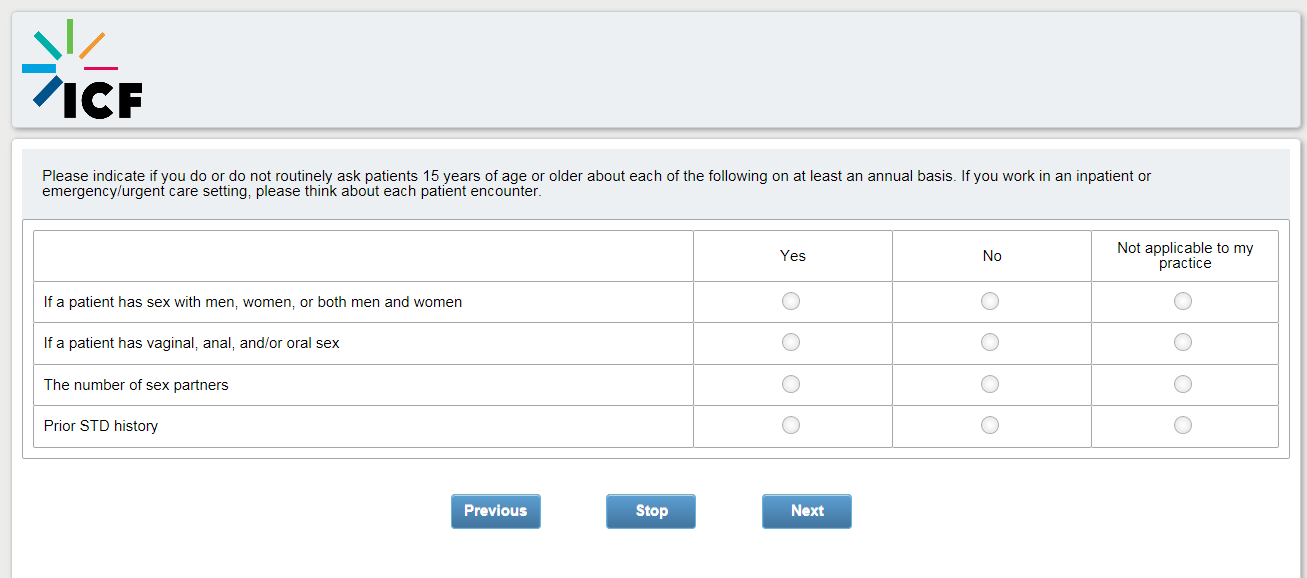Screen dimensions: 1307x578
Task: Click the 'The number of sex partners' label
Action: tap(136, 385)
